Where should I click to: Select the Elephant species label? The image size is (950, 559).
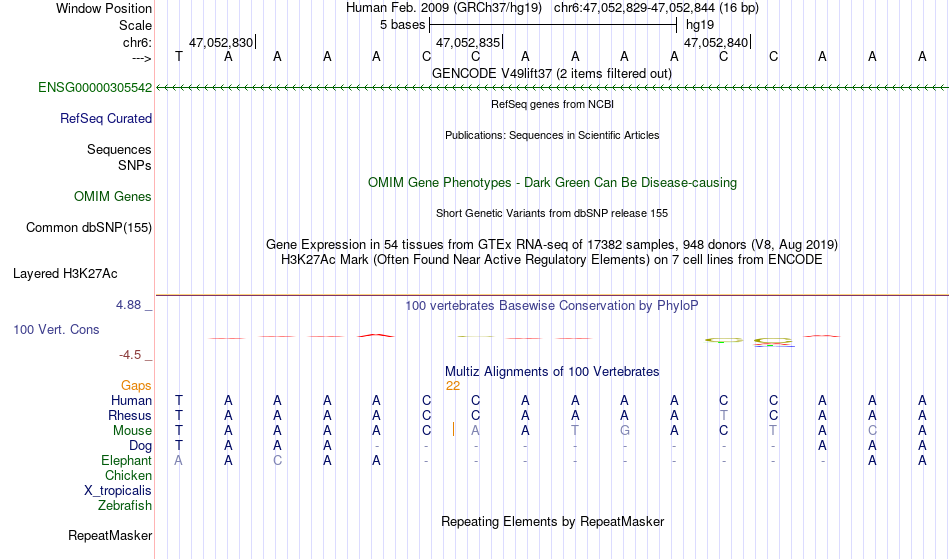127,461
